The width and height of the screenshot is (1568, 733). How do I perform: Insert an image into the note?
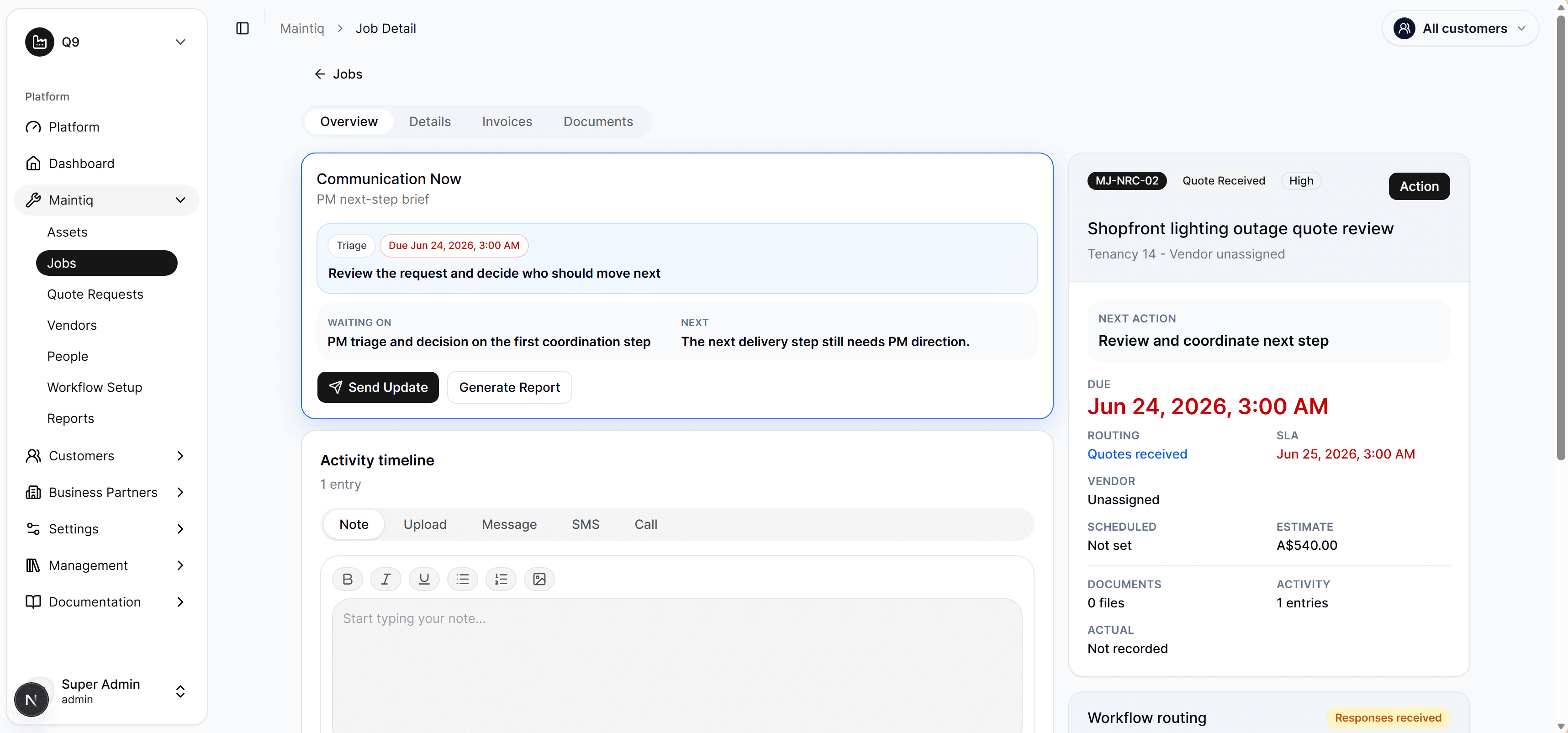539,579
